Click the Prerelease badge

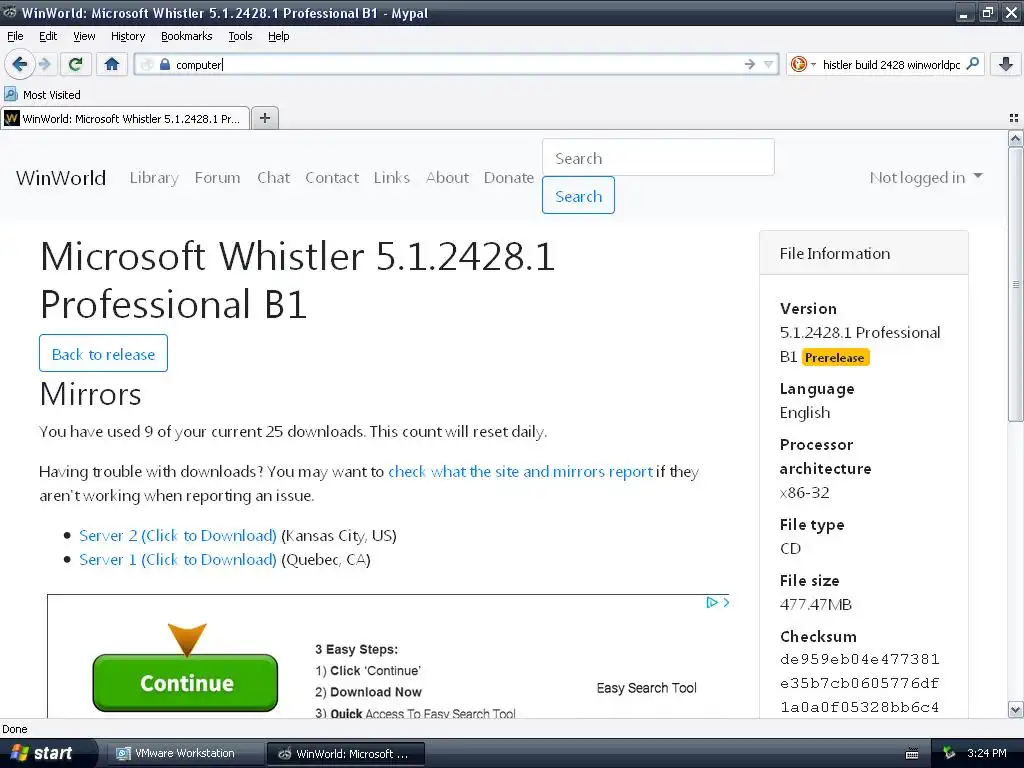[835, 357]
